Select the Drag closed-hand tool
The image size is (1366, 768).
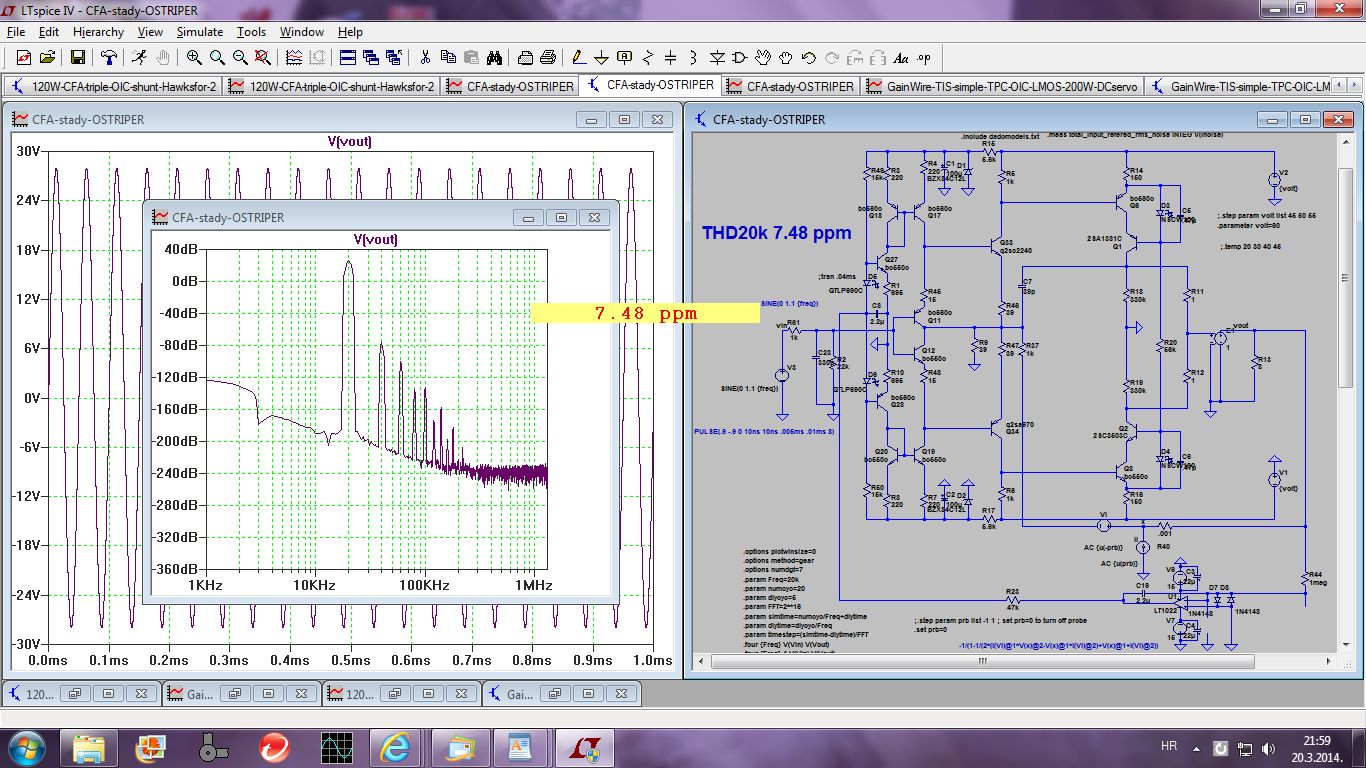(786, 58)
